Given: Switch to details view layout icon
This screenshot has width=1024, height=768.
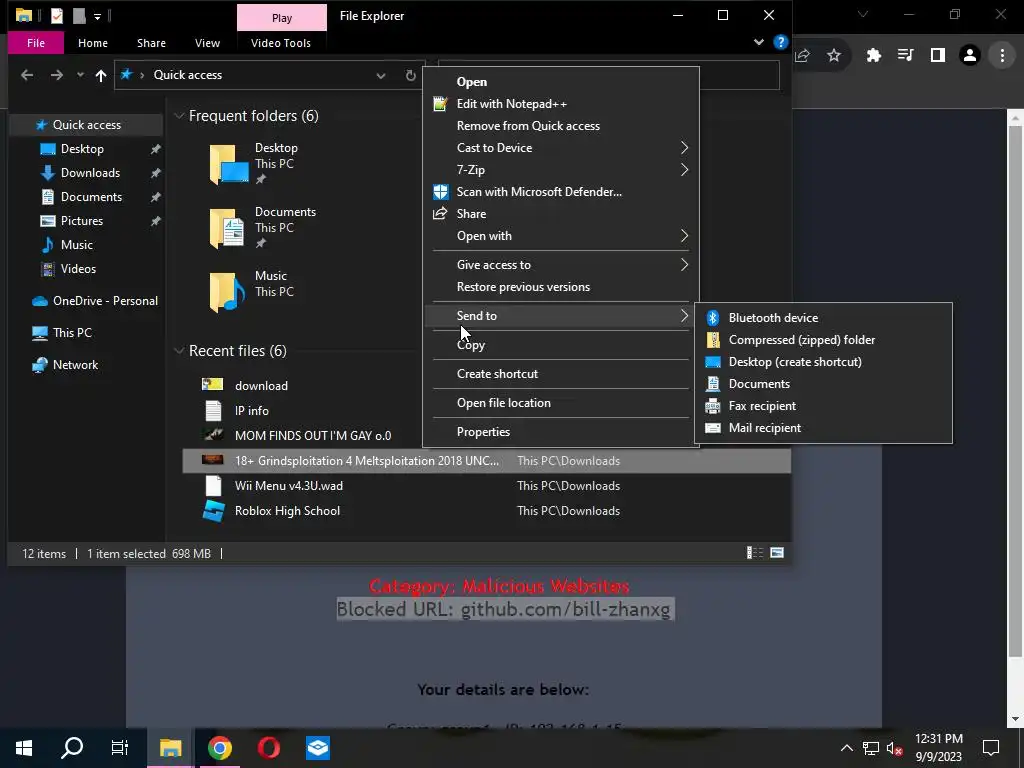Looking at the screenshot, I should [755, 553].
